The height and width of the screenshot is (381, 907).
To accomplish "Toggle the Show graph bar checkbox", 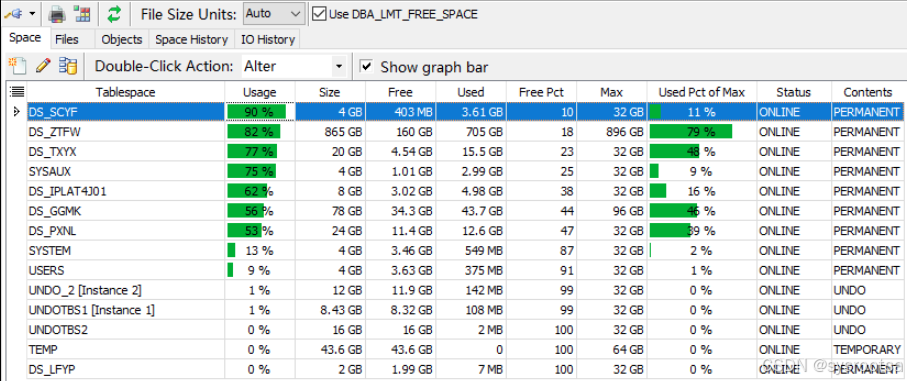I will tap(366, 66).
